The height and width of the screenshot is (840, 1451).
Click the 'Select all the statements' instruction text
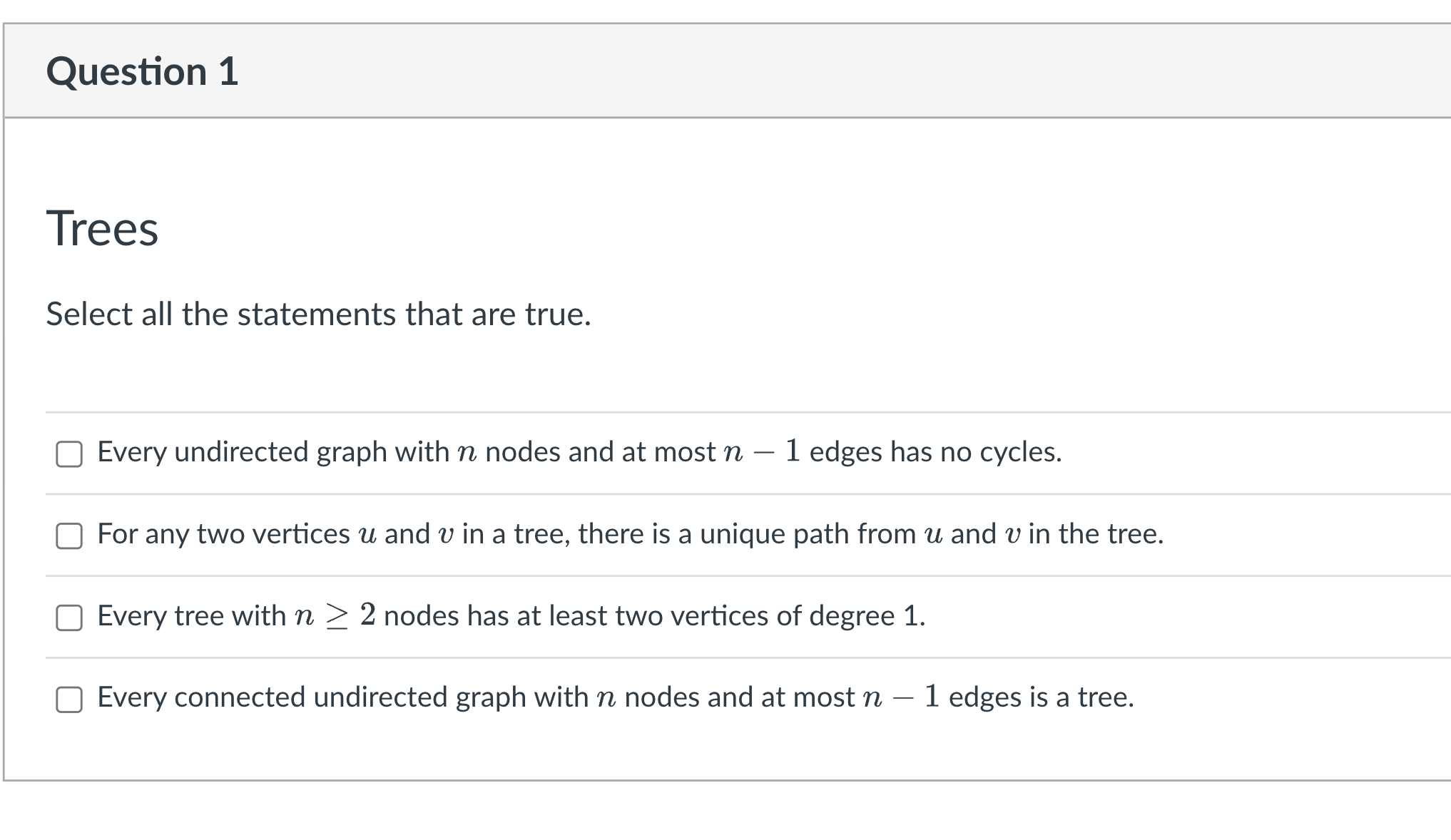tap(318, 314)
